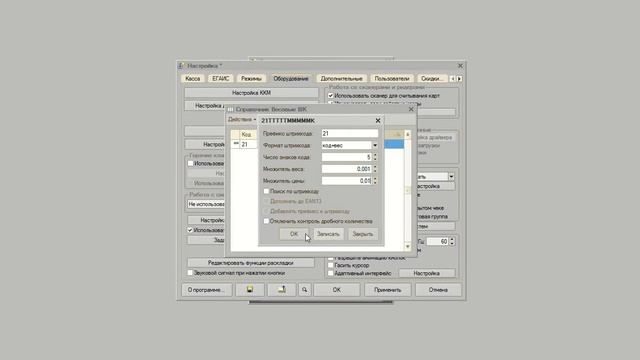Click the Префикс штрихкода input field

click(x=350, y=133)
